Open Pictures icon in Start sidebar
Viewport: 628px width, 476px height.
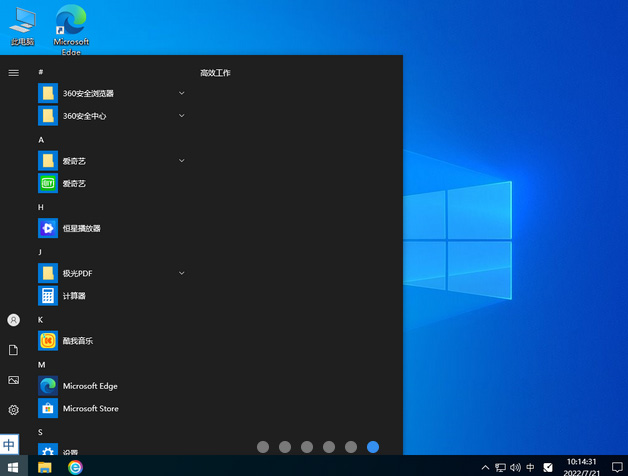pos(14,380)
